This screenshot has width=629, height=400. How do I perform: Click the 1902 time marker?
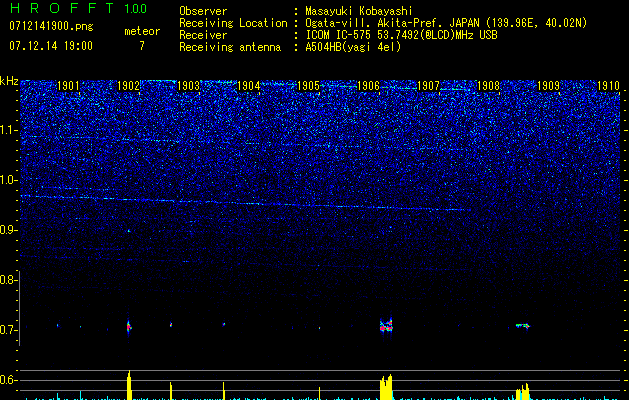(x=128, y=86)
